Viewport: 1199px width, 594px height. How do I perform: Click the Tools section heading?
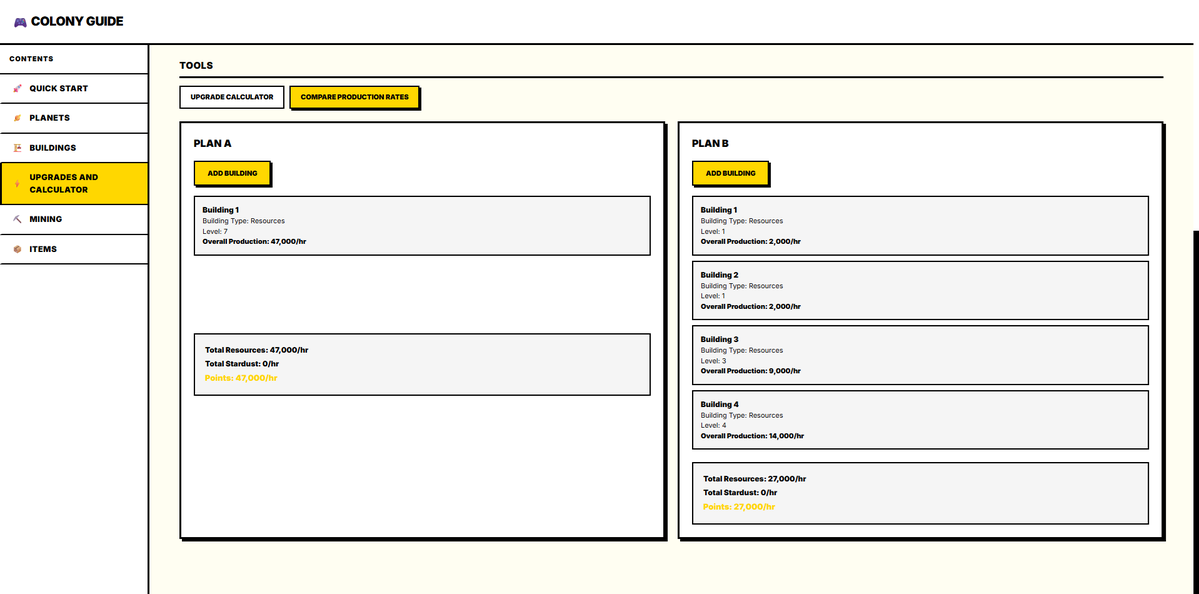click(x=196, y=66)
